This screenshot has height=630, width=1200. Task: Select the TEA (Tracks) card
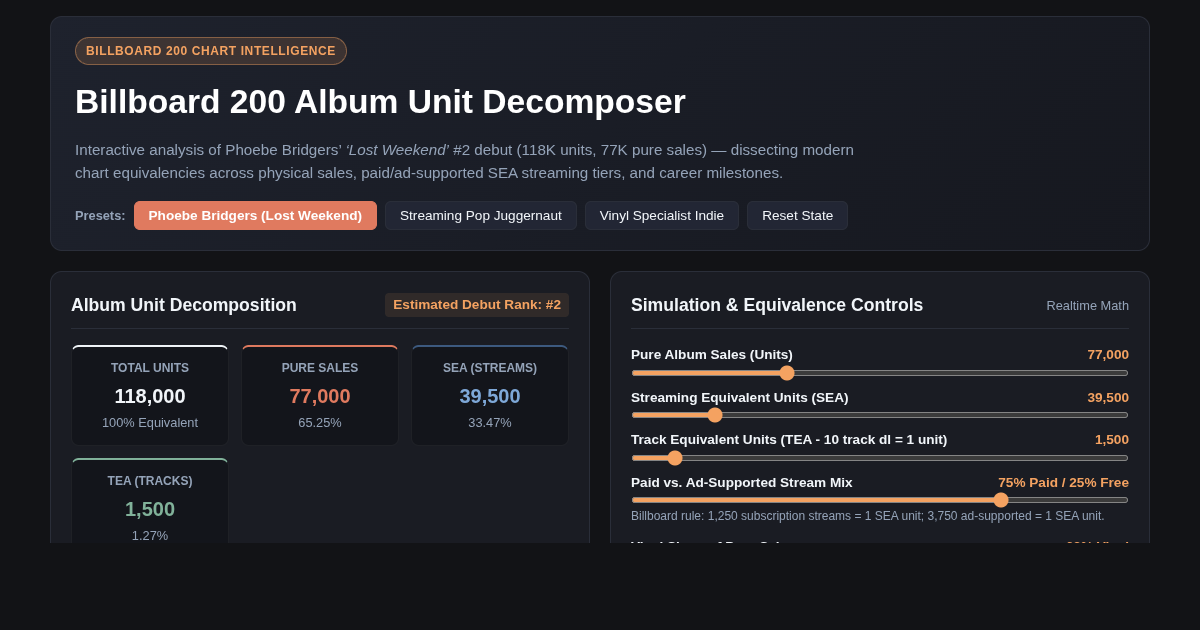150,501
